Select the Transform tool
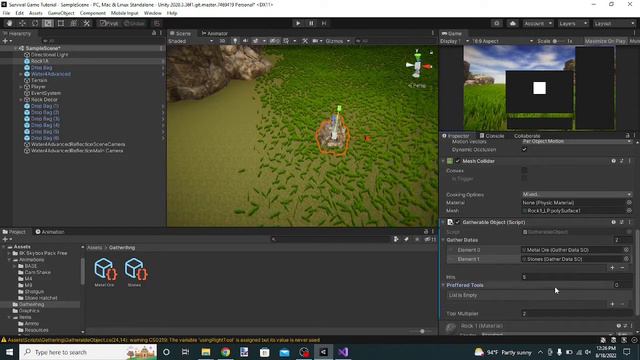640x360 pixels. point(73,23)
